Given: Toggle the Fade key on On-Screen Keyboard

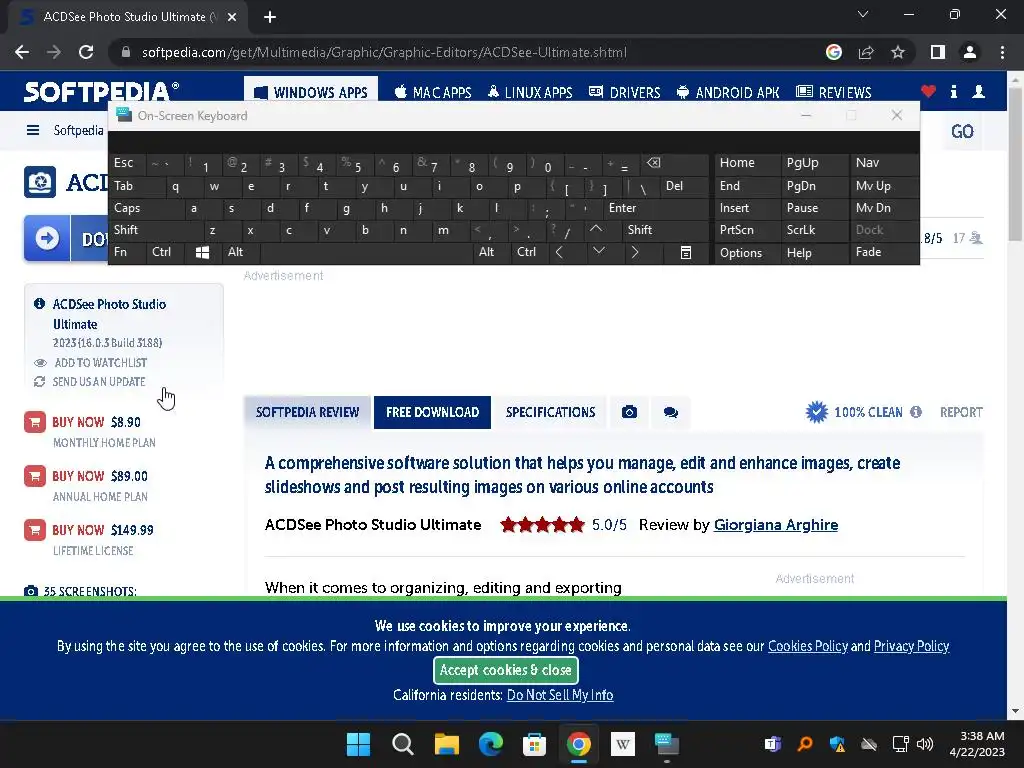Looking at the screenshot, I should click(884, 251).
